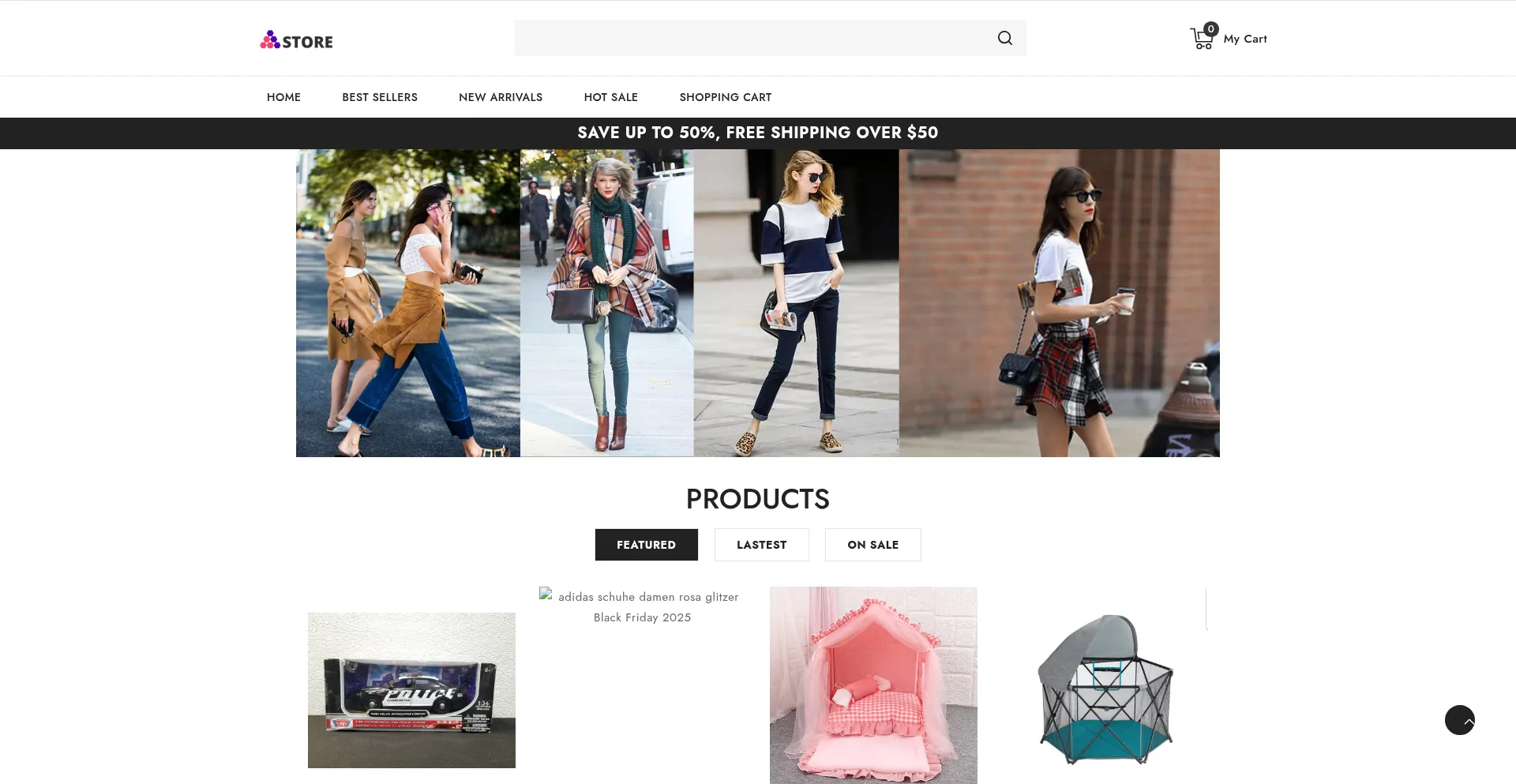The image size is (1516, 784).
Task: Open the My Cart link
Action: click(1244, 39)
